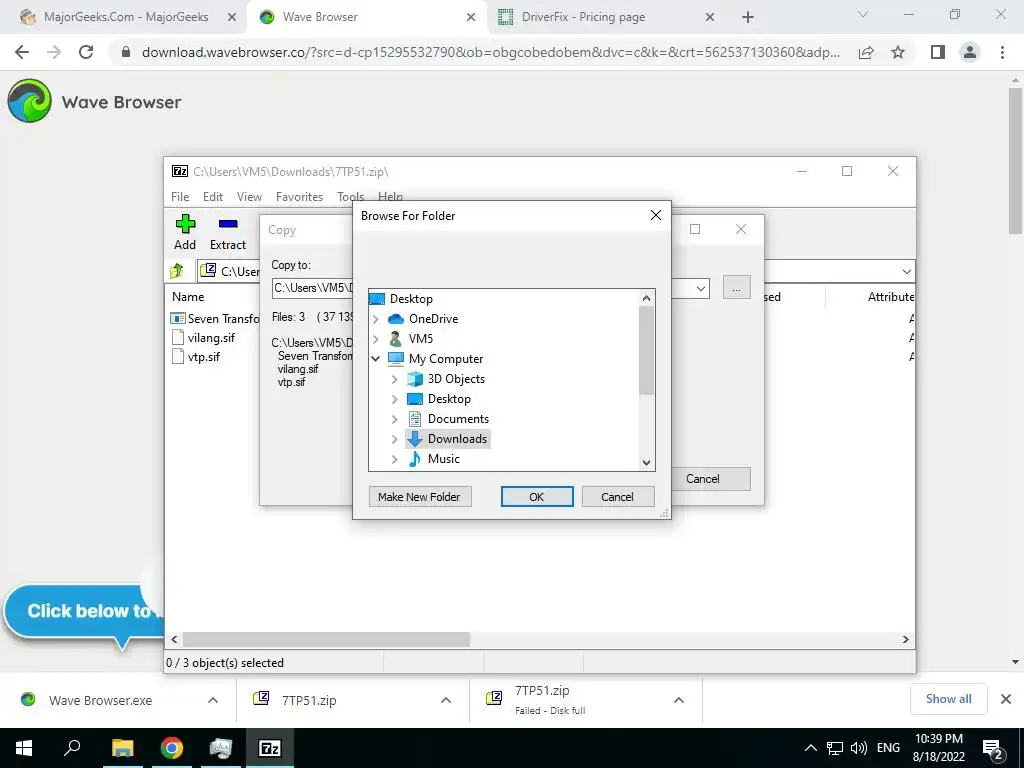
Task: Select My Computer in folder tree
Action: click(x=445, y=359)
